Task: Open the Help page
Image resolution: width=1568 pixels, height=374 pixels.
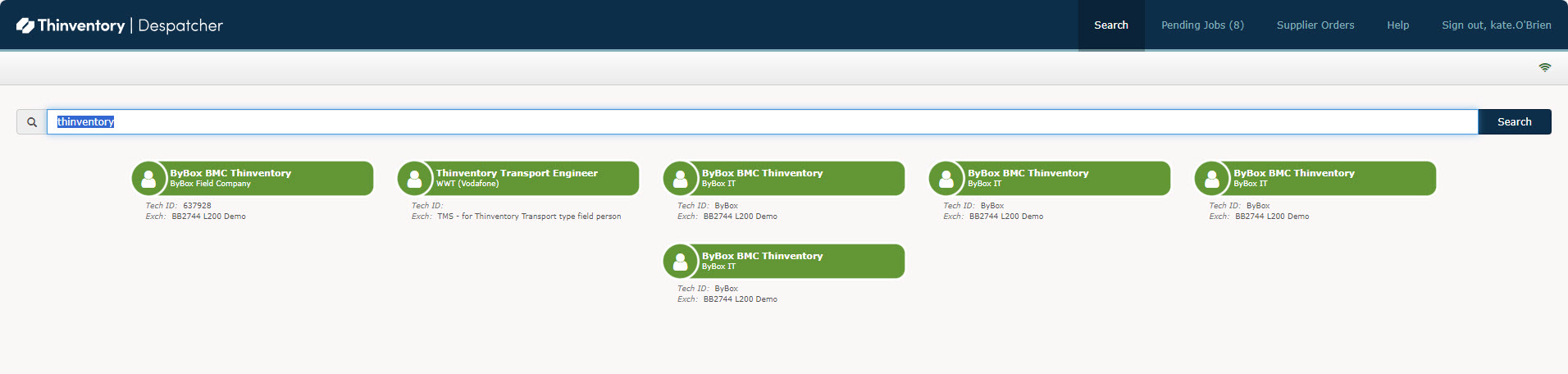Action: tap(1397, 25)
